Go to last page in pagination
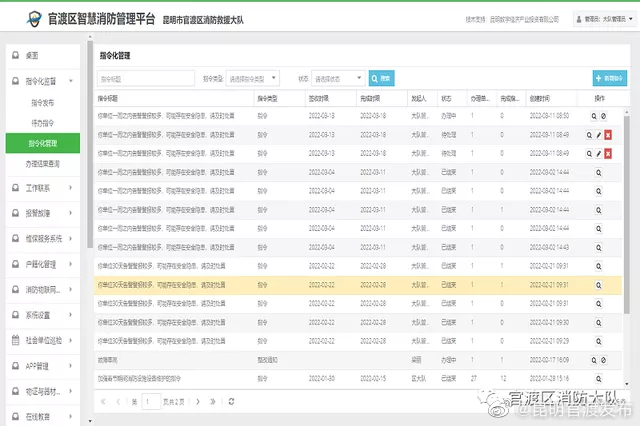The height and width of the screenshot is (426, 640). [213, 402]
